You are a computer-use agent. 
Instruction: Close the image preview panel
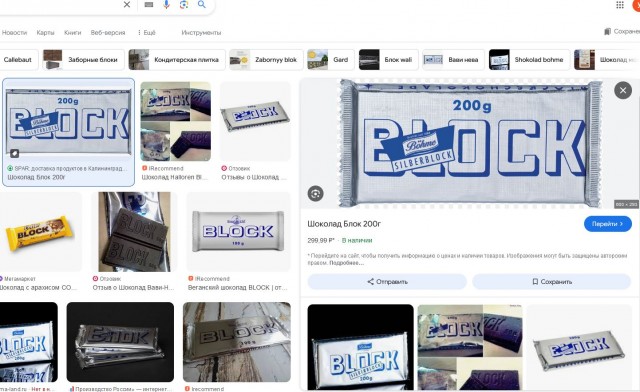pyautogui.click(x=623, y=90)
